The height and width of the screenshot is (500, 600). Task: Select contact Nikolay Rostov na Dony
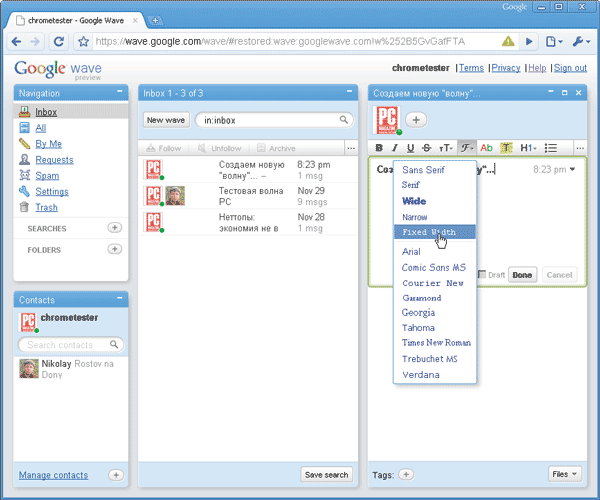[x=71, y=369]
